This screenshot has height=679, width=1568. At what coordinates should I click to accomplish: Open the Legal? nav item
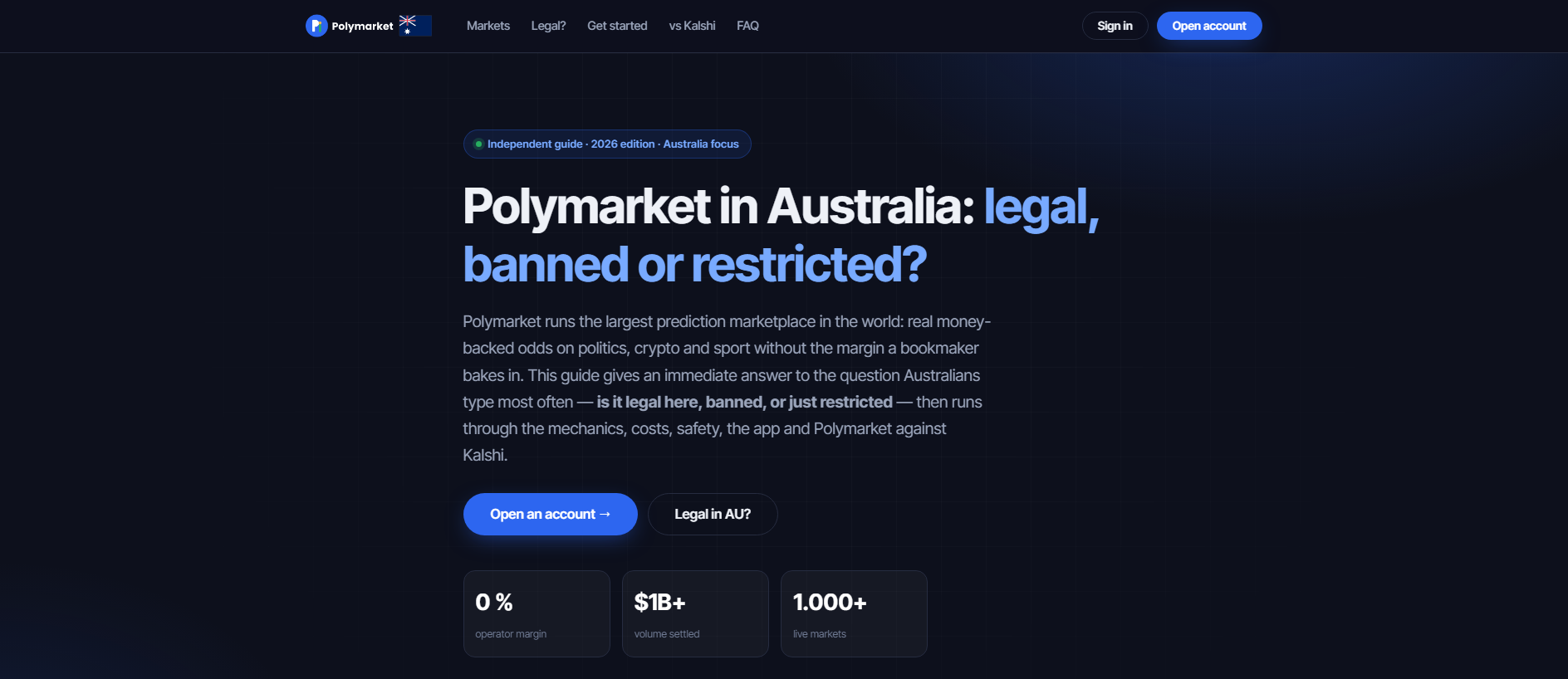[x=548, y=26]
